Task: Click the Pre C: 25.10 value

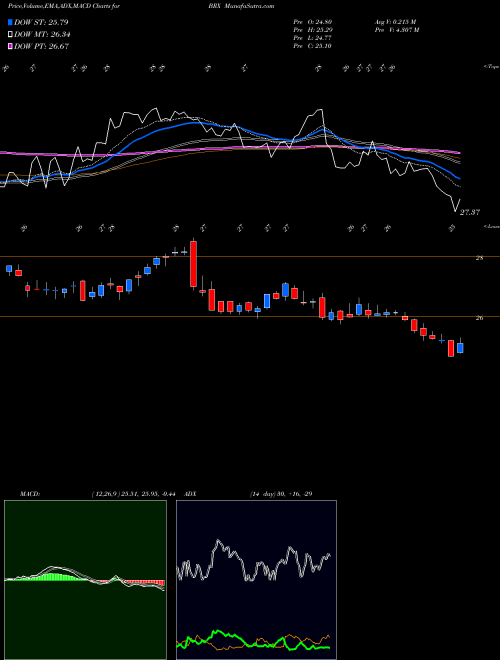Action: pyautogui.click(x=313, y=46)
